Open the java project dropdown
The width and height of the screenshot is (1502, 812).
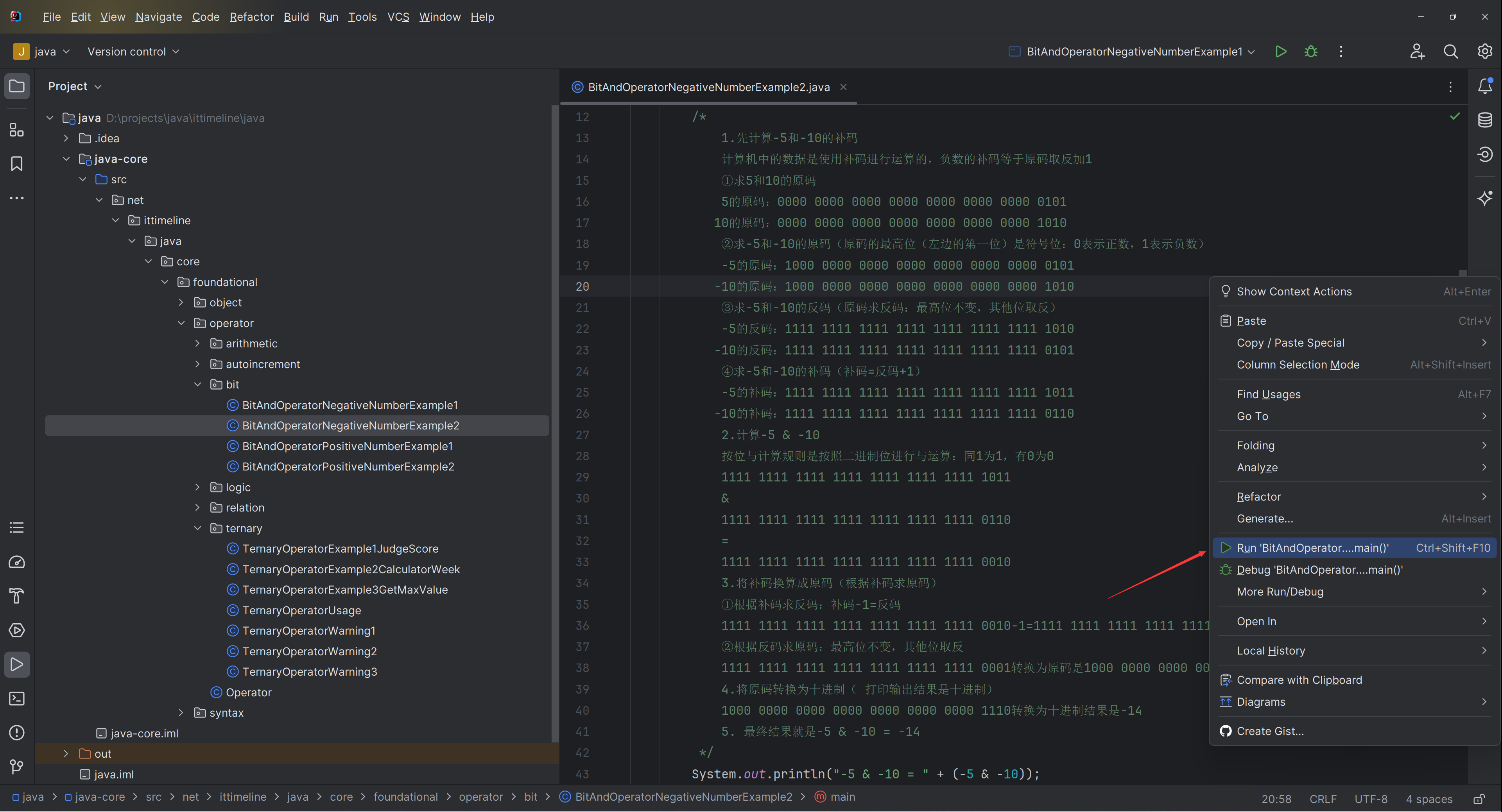(x=42, y=51)
